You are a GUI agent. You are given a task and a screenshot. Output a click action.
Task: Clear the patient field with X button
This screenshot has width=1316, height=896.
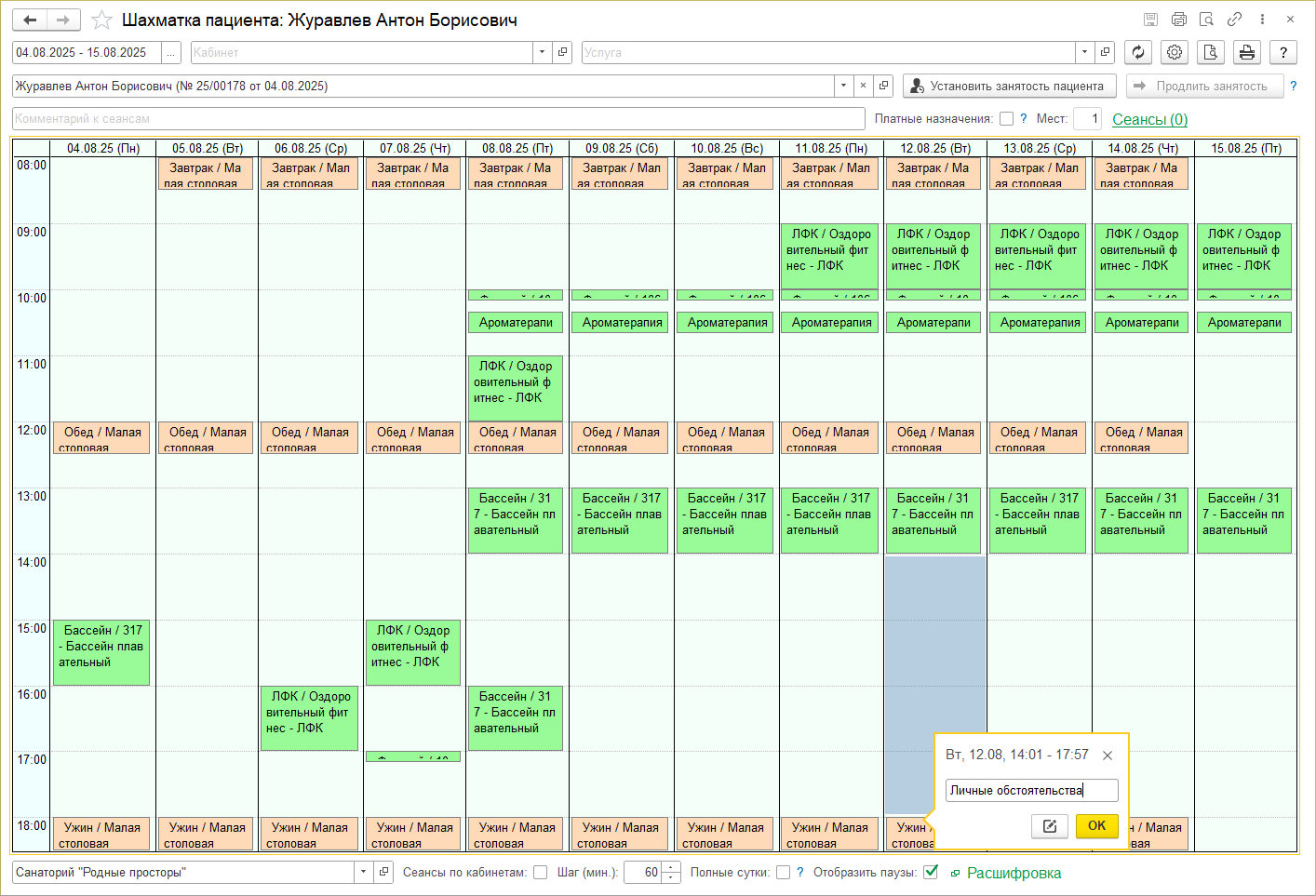[x=863, y=86]
